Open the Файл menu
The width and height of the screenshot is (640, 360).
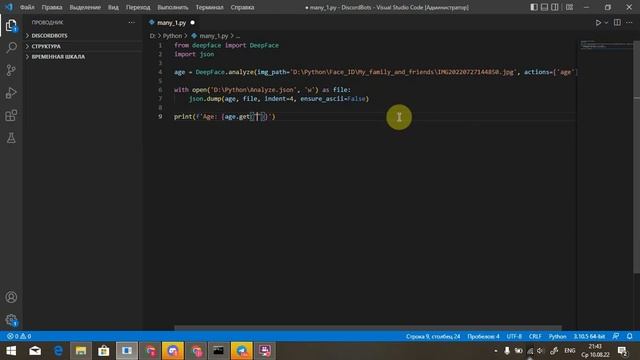pyautogui.click(x=27, y=7)
